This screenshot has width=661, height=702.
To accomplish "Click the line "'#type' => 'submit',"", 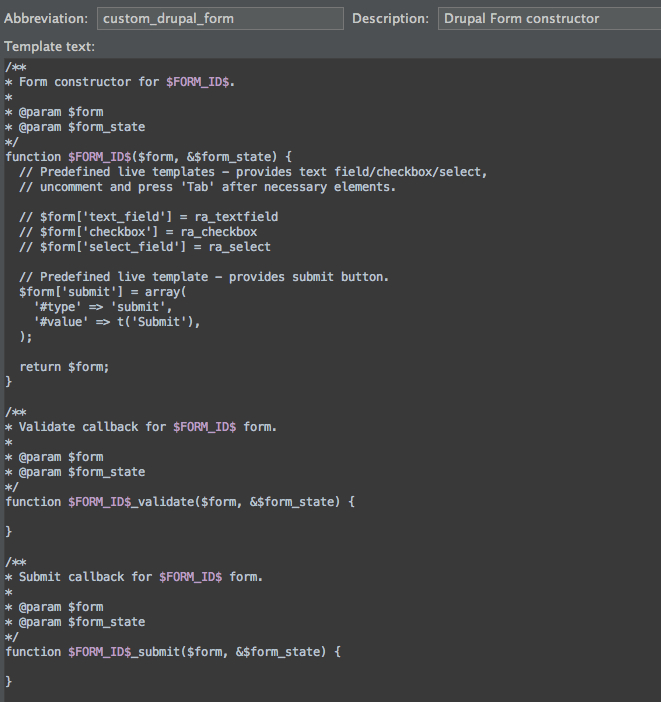I will (103, 307).
